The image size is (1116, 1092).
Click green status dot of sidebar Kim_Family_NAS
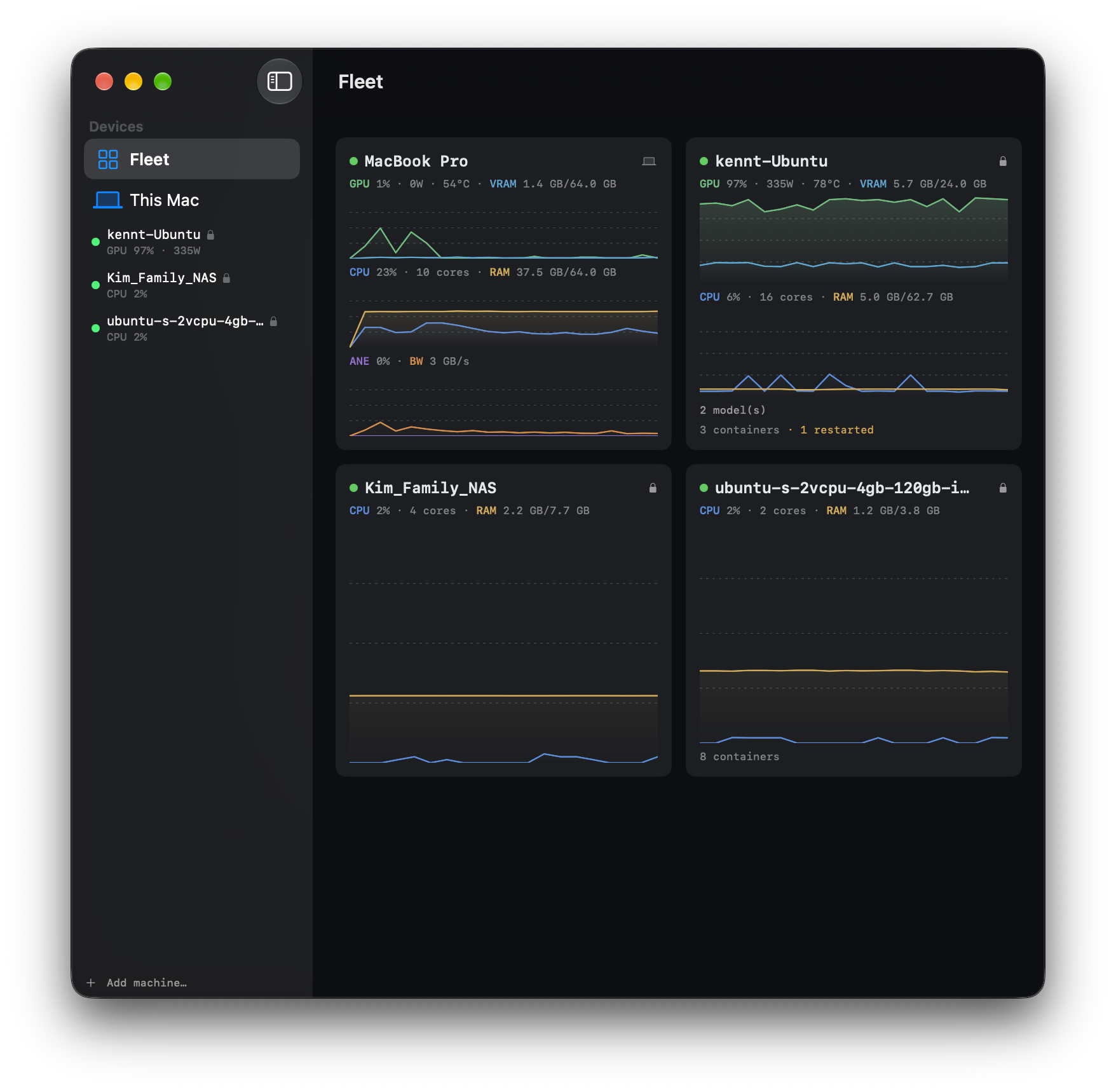click(x=95, y=285)
